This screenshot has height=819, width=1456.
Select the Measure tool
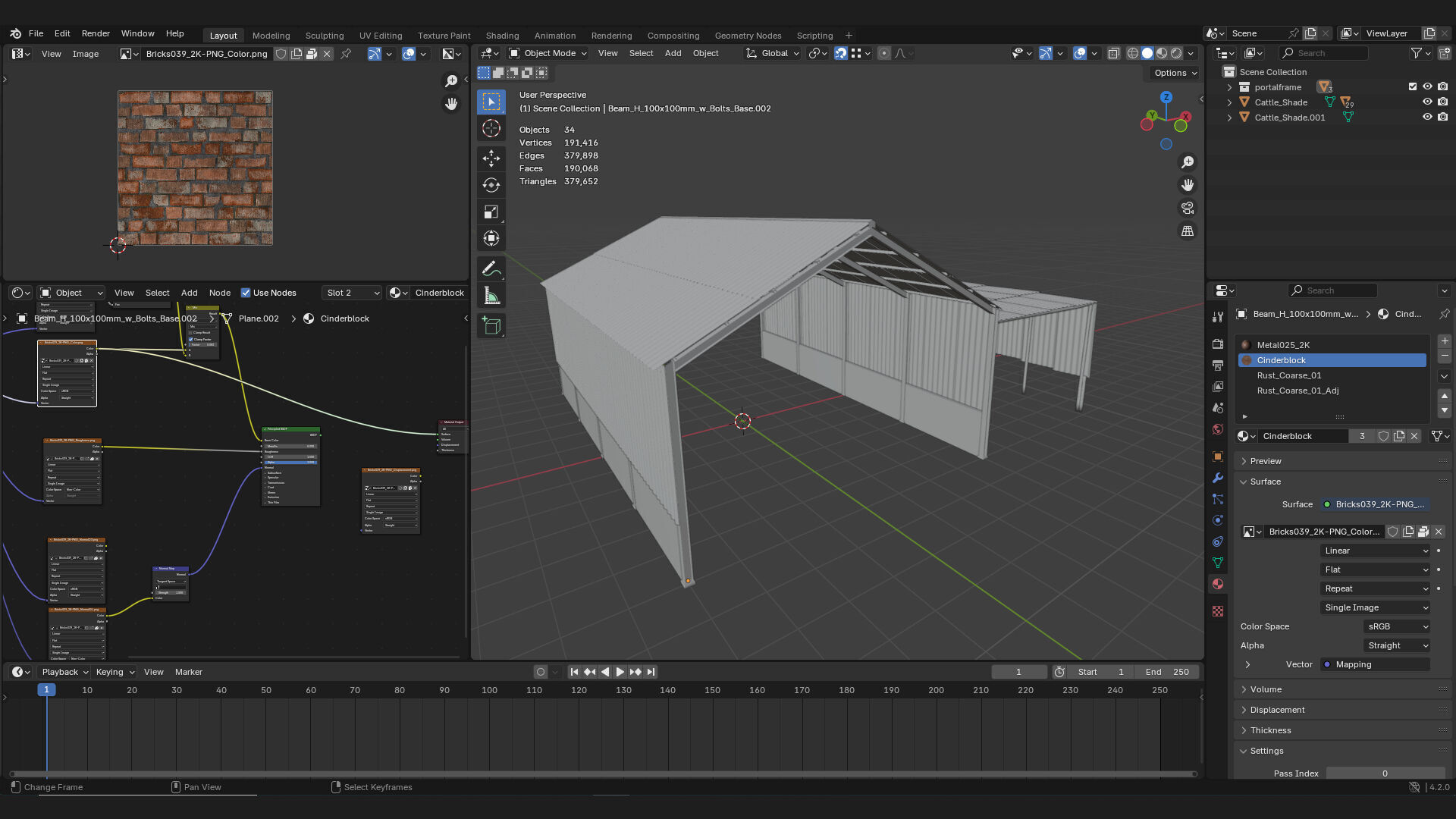[x=491, y=296]
